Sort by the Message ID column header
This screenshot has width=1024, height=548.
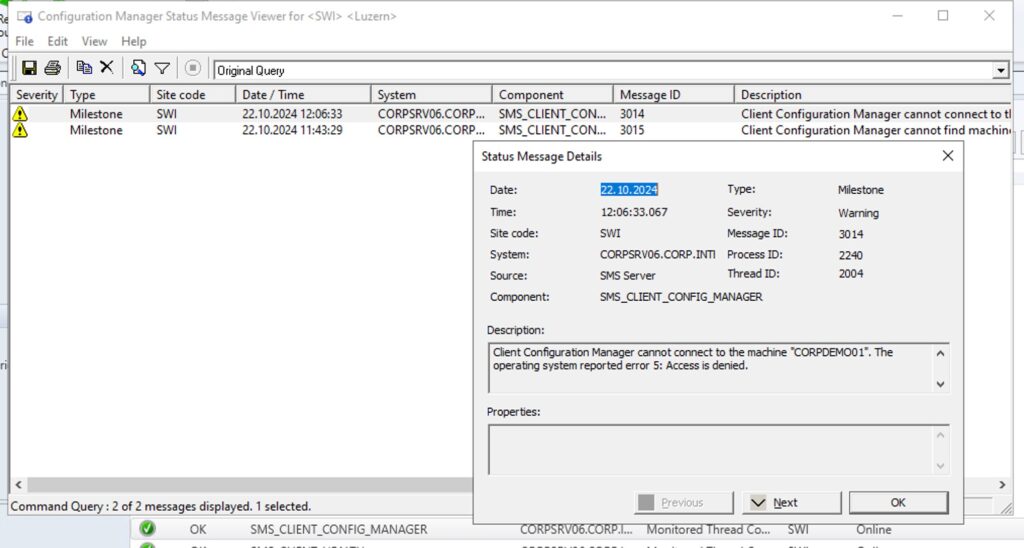(650, 94)
